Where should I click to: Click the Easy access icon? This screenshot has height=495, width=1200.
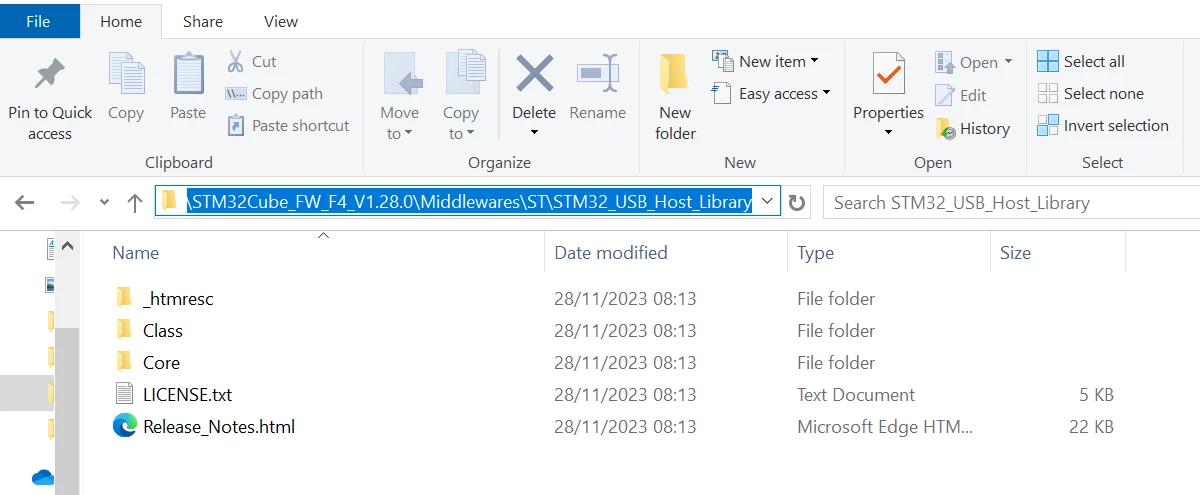[x=722, y=93]
